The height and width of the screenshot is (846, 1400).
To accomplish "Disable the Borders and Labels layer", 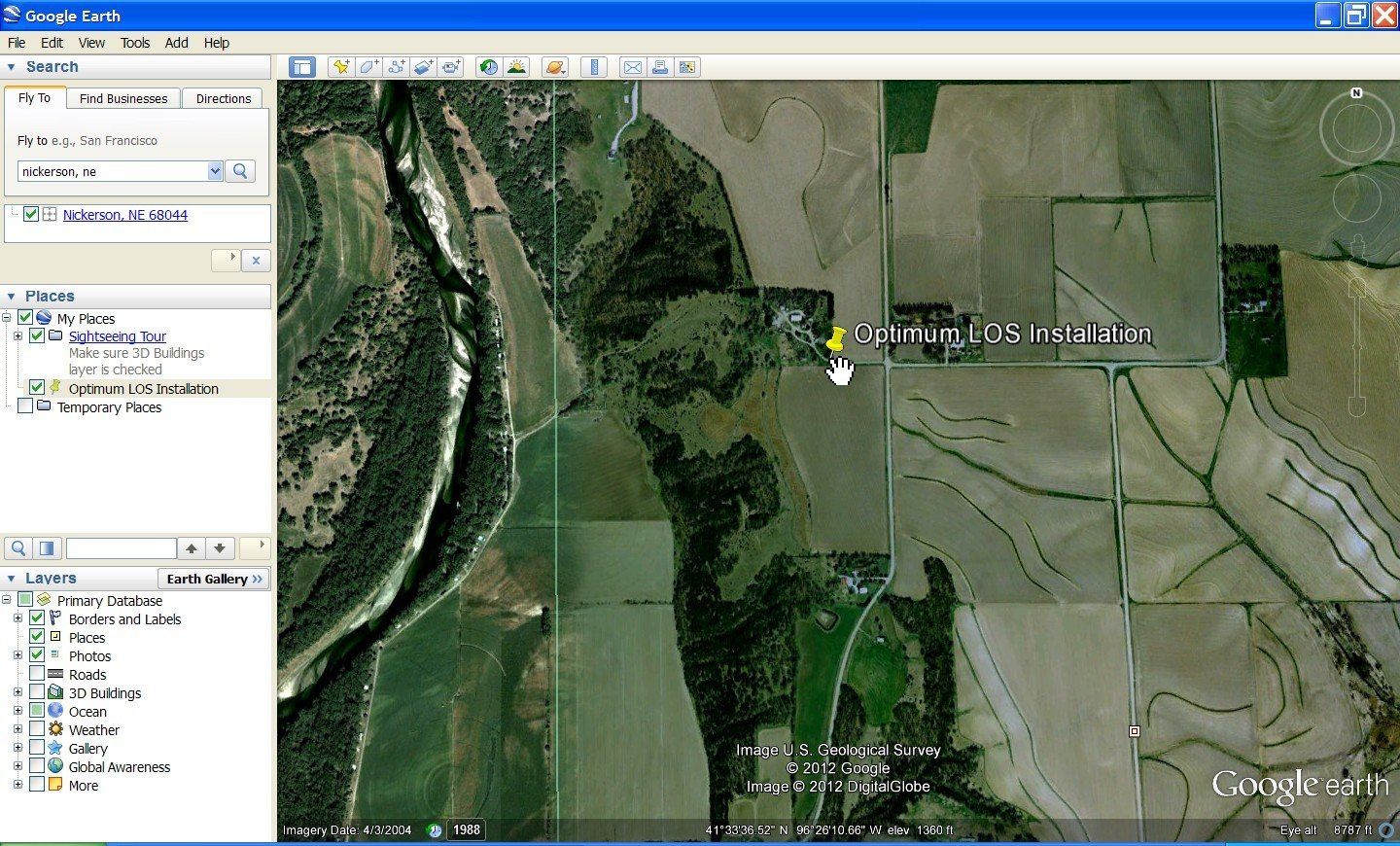I will (x=37, y=618).
